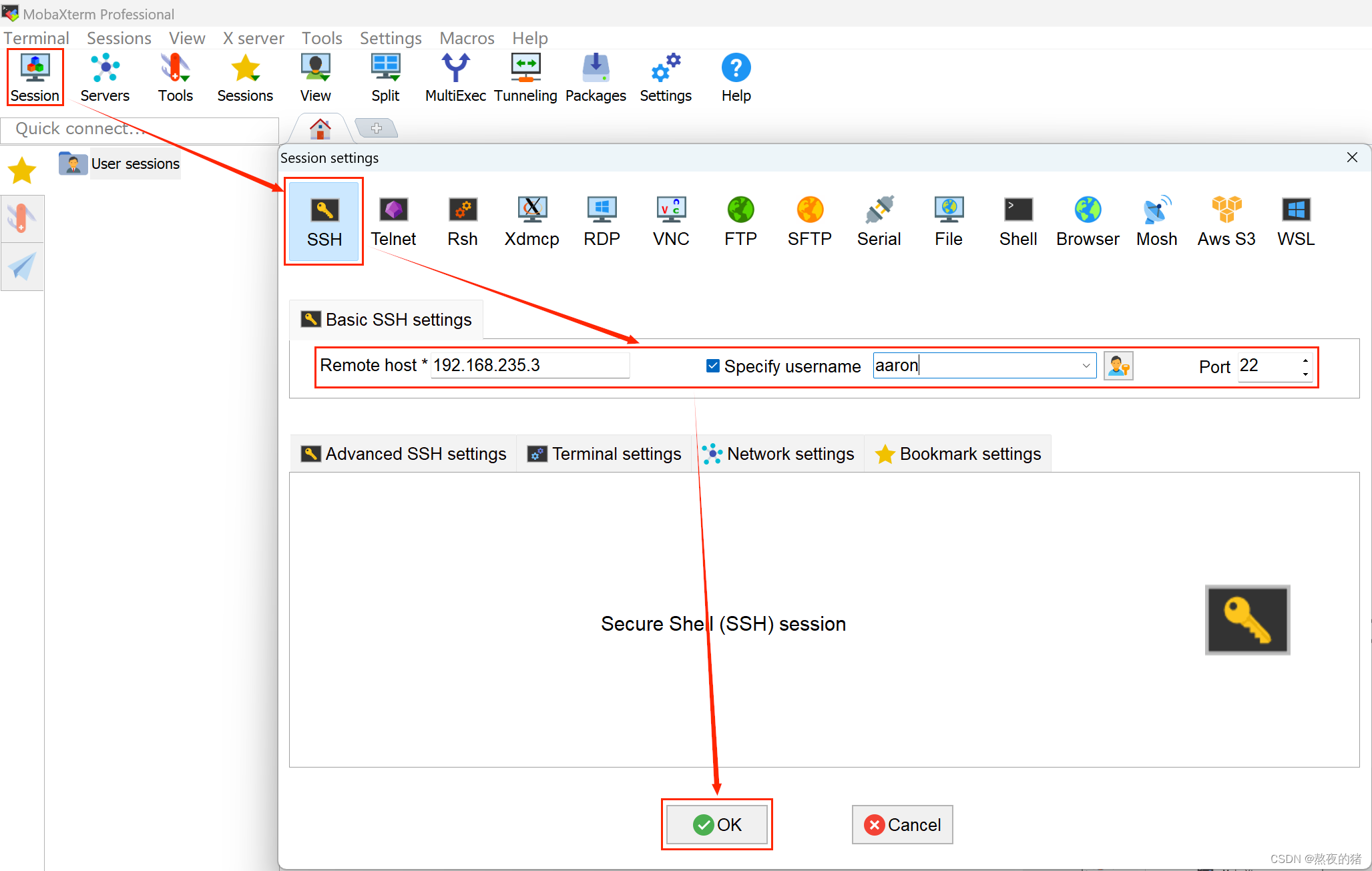Select the Shell session type
Image resolution: width=1372 pixels, height=871 pixels.
(1018, 222)
